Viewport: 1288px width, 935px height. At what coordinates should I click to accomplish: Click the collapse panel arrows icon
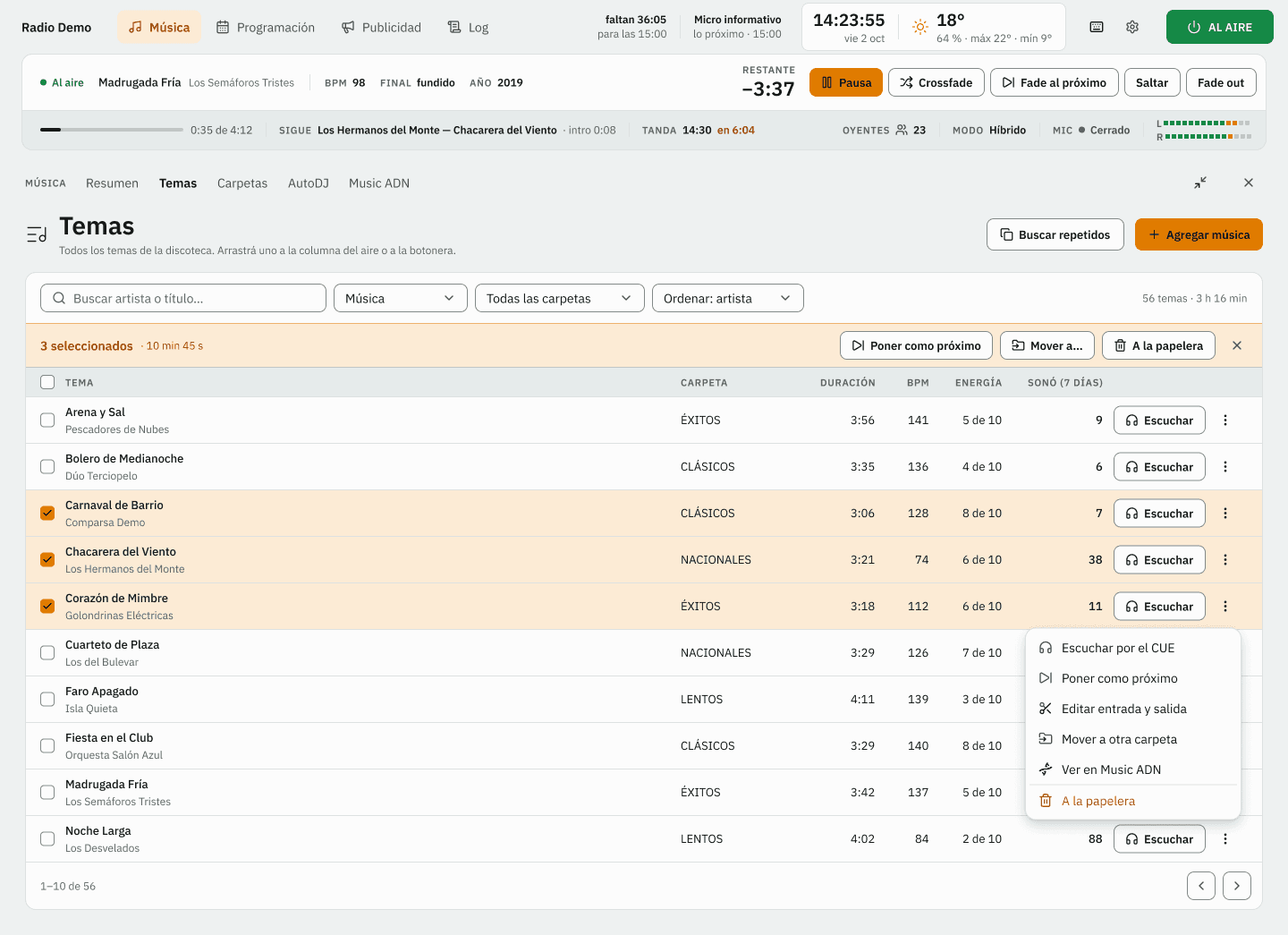1200,183
